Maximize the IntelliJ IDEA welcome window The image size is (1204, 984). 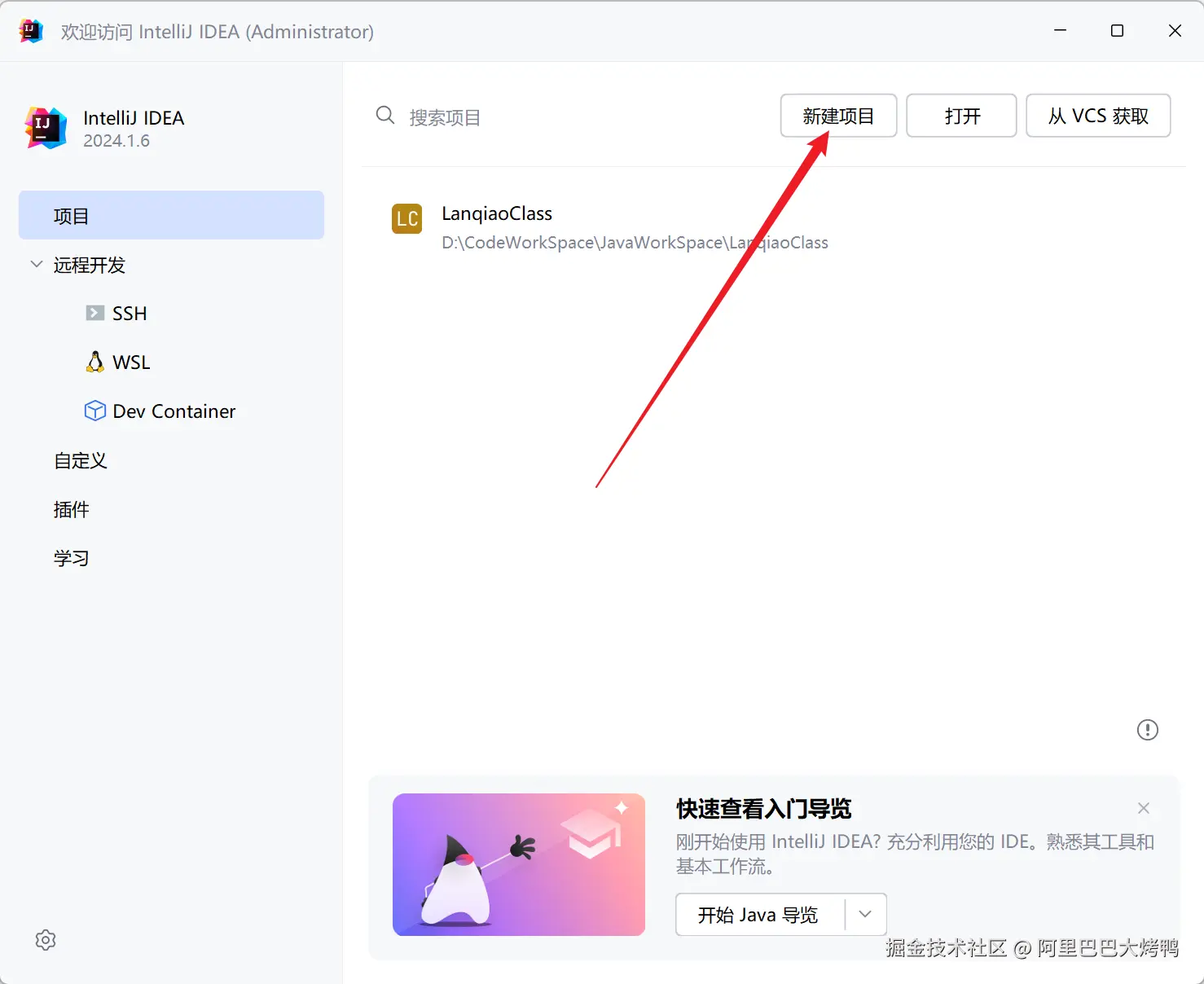[1117, 31]
